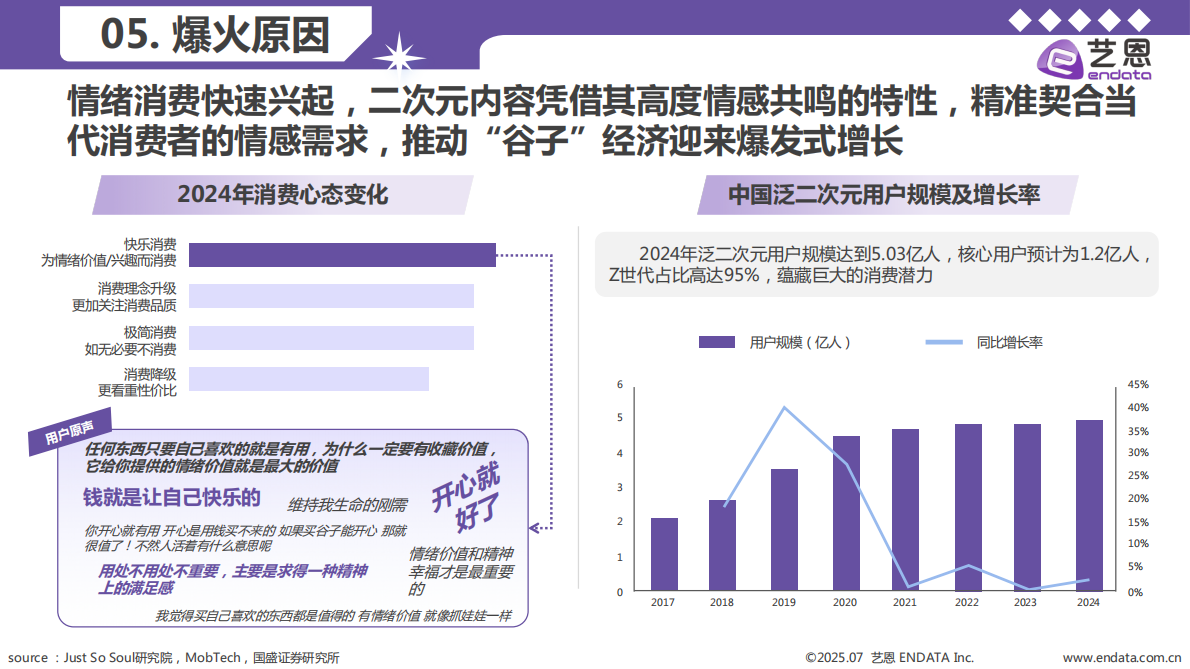
Task: Click the dark purple '快乐消费' bar
Action: click(342, 255)
